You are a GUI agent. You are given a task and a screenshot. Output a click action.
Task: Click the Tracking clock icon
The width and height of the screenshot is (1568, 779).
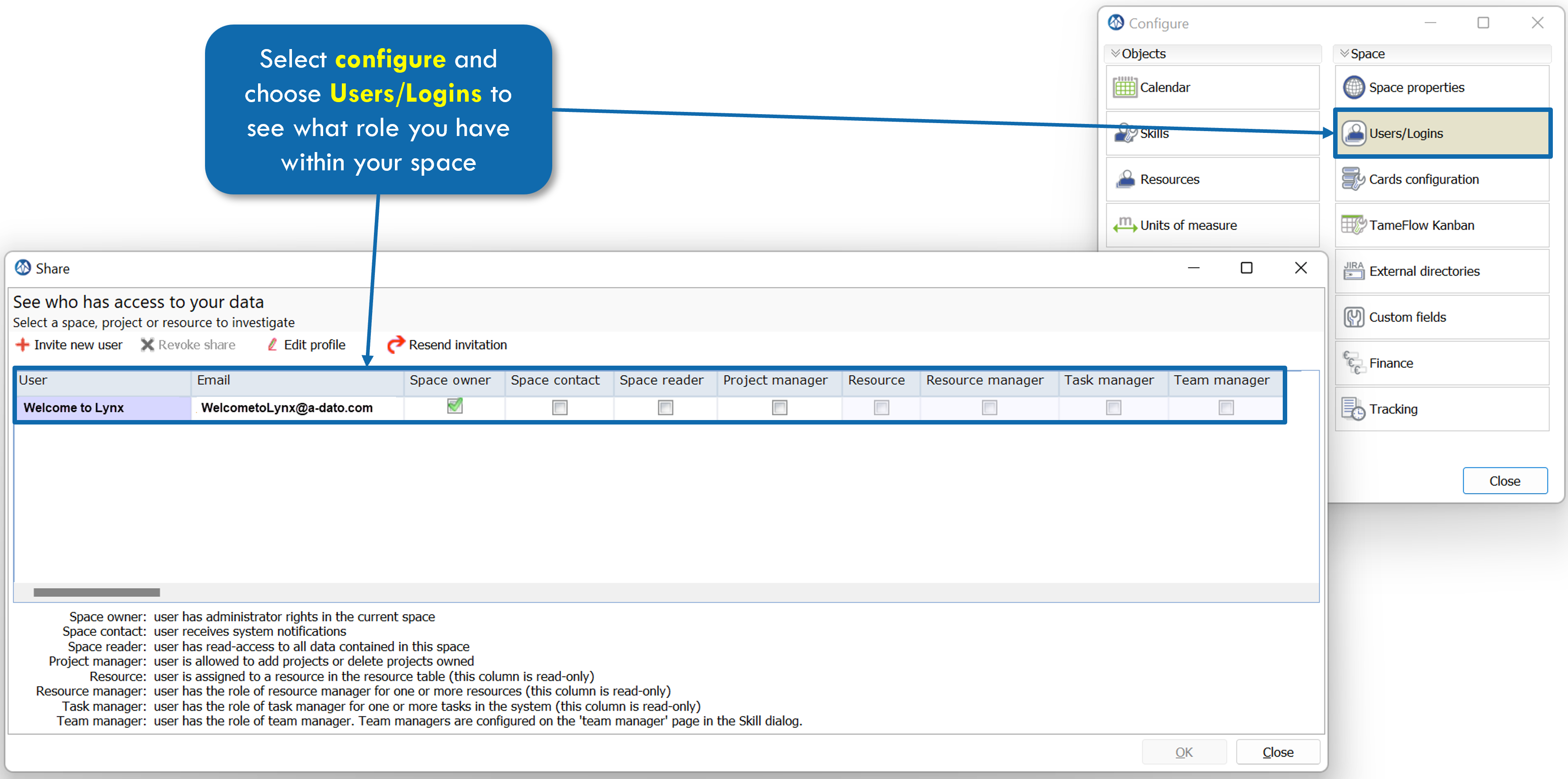pos(1354,409)
